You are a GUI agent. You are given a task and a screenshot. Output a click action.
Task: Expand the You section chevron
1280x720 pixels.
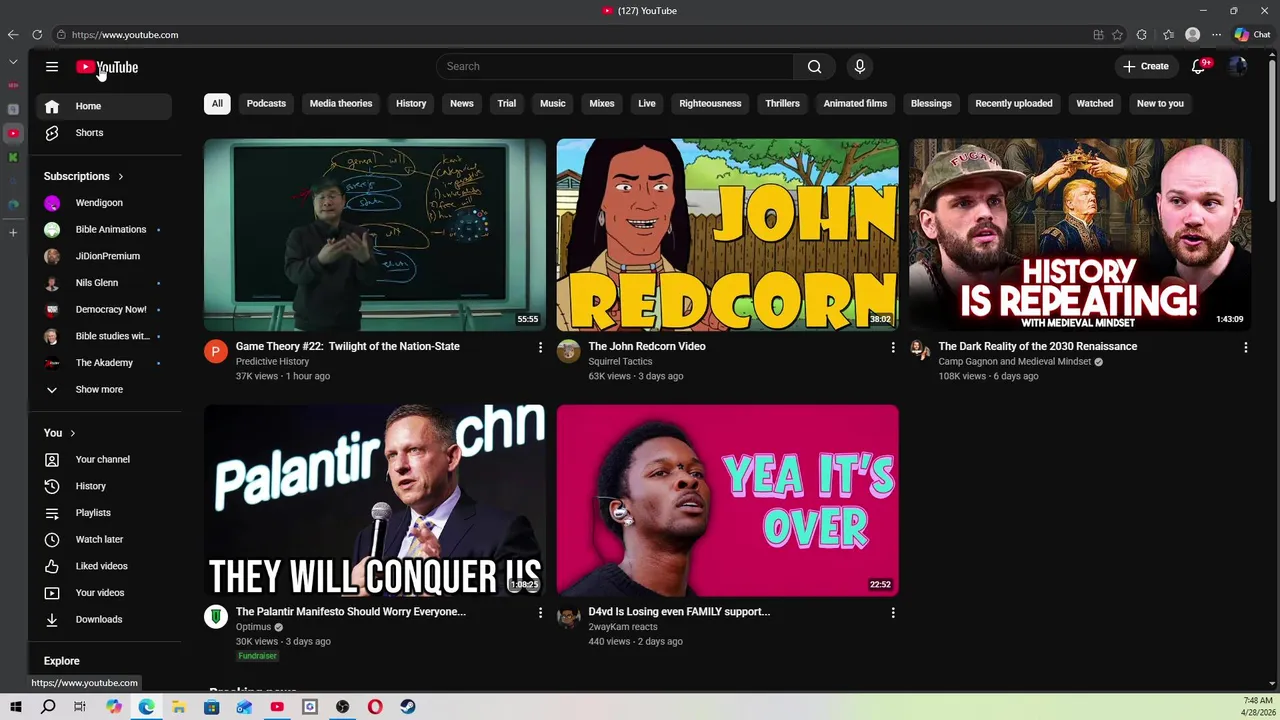(x=72, y=433)
